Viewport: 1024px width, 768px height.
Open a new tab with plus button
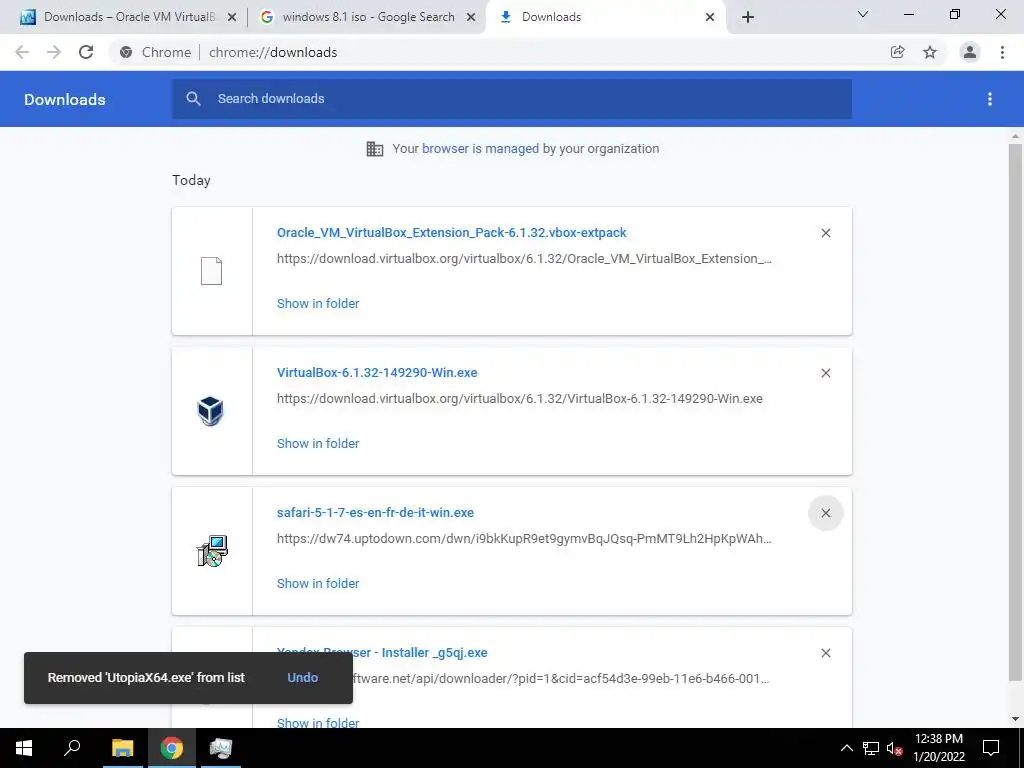(748, 17)
